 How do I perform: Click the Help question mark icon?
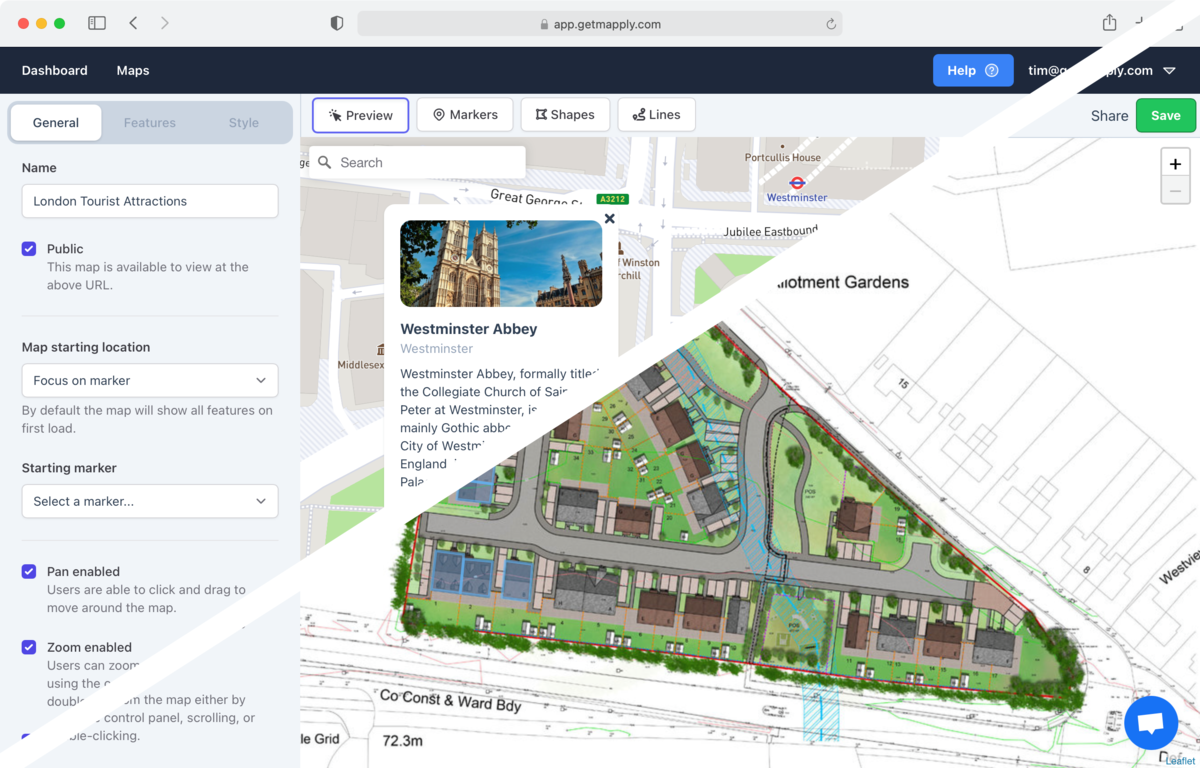pos(992,71)
